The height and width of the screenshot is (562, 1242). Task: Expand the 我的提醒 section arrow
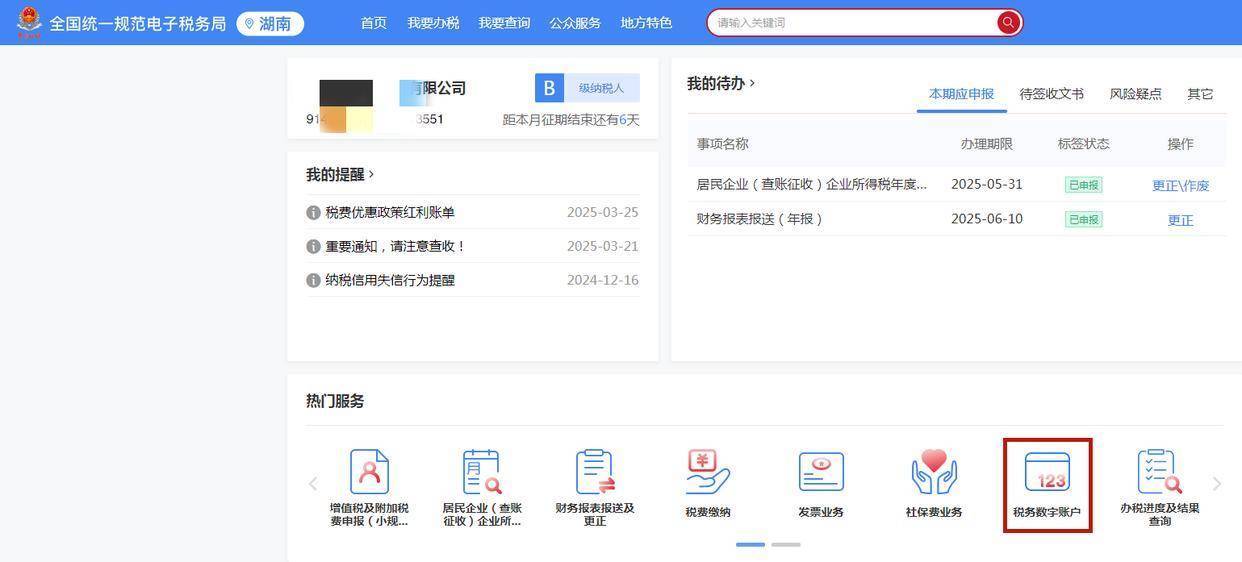click(x=371, y=174)
